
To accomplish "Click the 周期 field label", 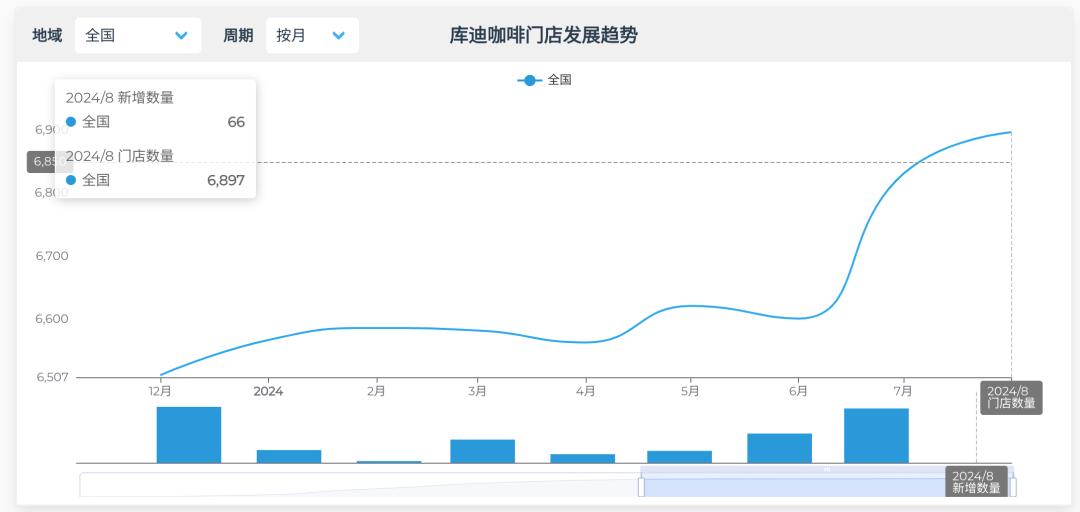I will pos(238,35).
